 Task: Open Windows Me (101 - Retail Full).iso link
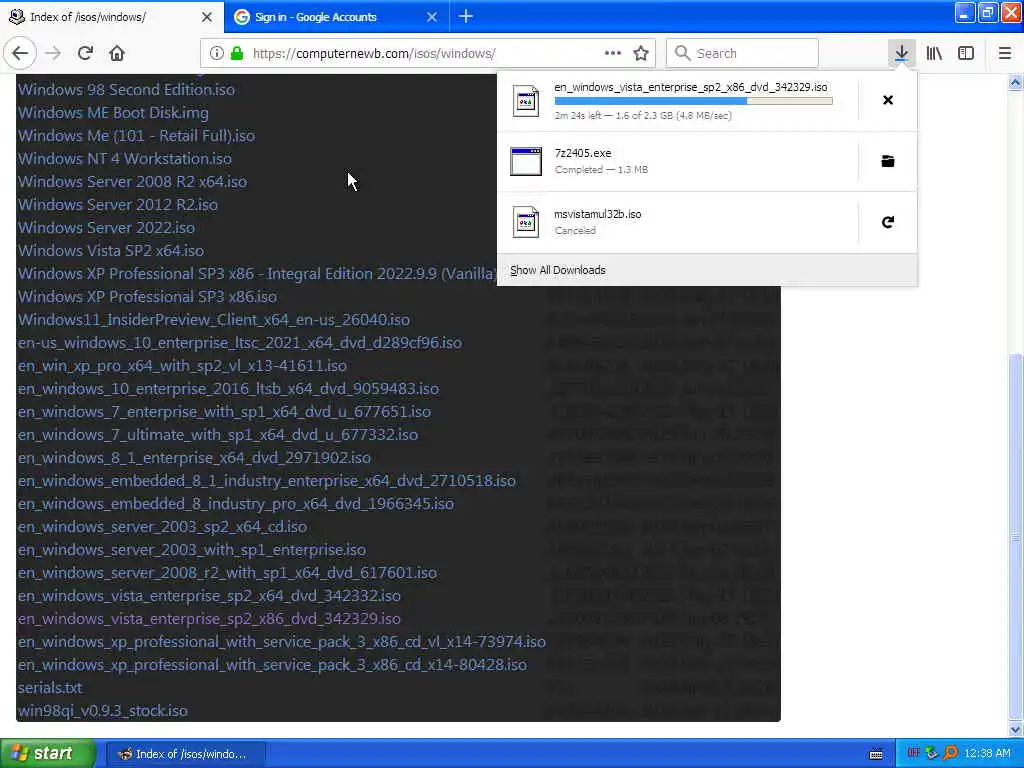click(136, 136)
